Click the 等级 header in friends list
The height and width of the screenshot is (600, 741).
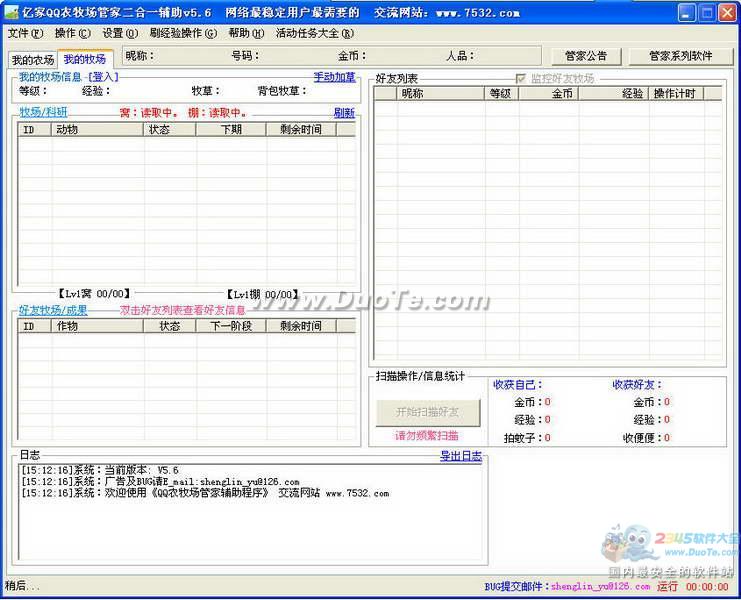pyautogui.click(x=502, y=94)
